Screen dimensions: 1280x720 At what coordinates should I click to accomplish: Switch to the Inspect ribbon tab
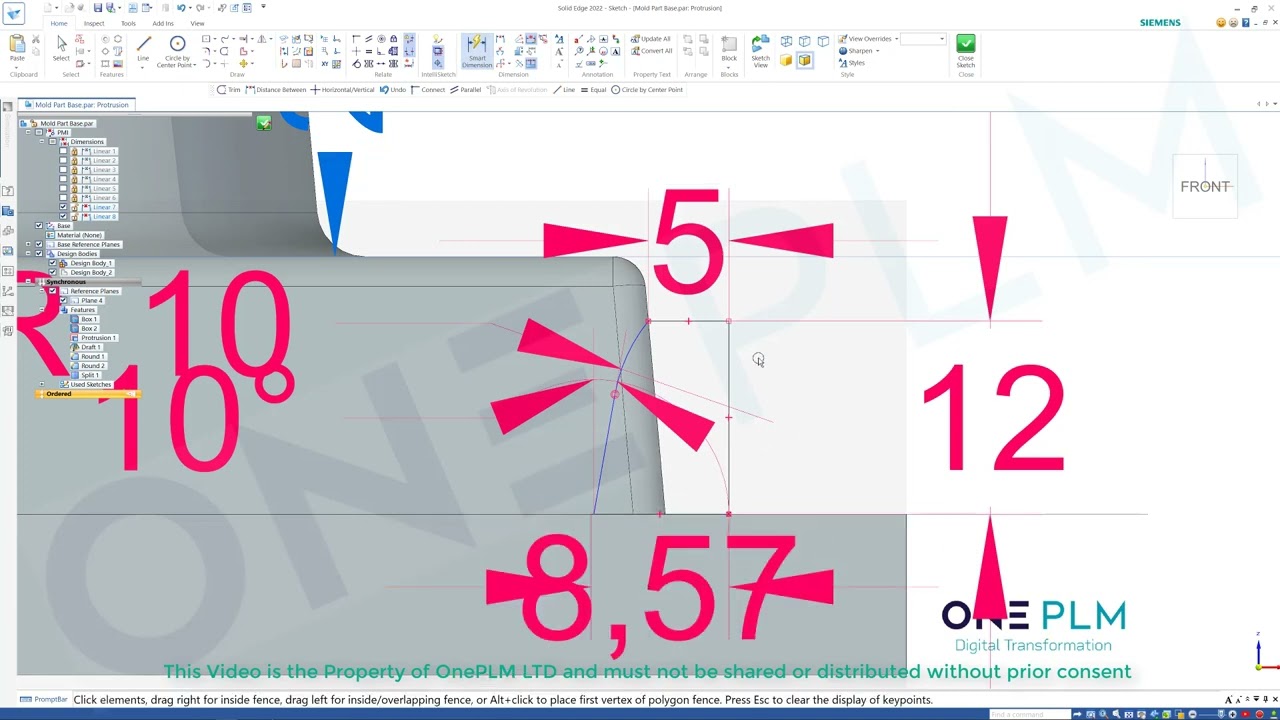[94, 23]
